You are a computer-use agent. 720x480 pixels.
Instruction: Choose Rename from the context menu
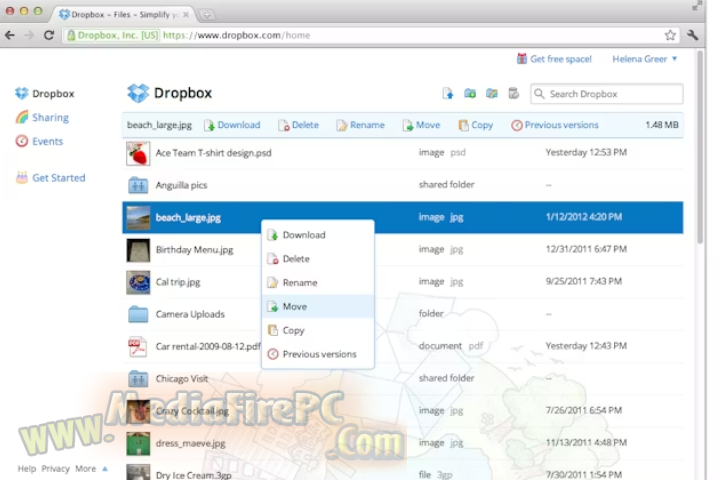[x=318, y=282]
